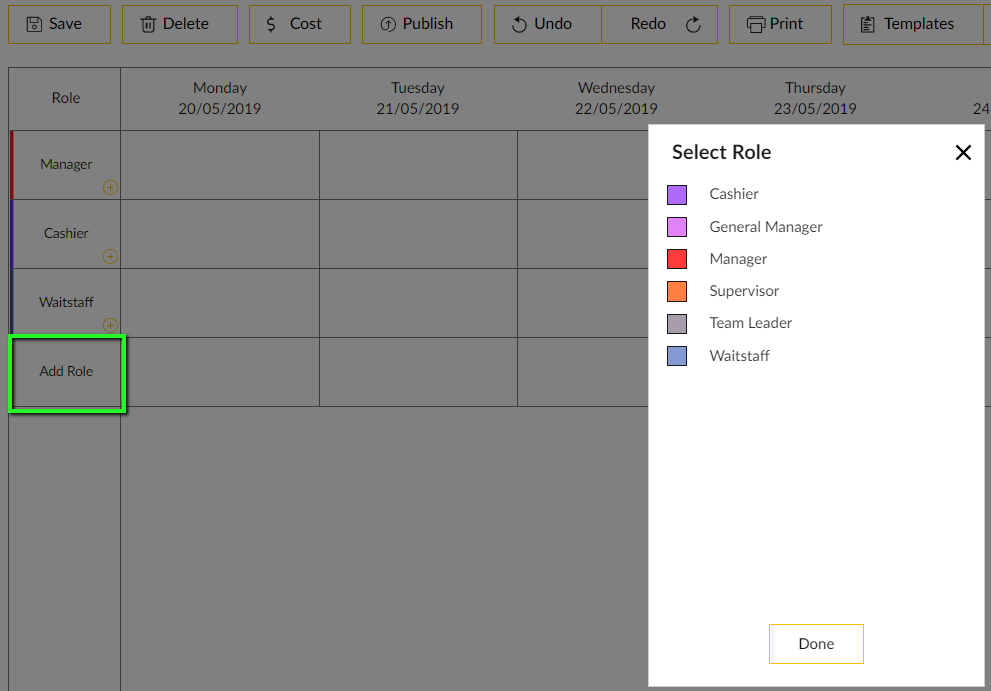Click the orange Supervisor color swatch
Screen dimensions: 991x691
point(679,291)
